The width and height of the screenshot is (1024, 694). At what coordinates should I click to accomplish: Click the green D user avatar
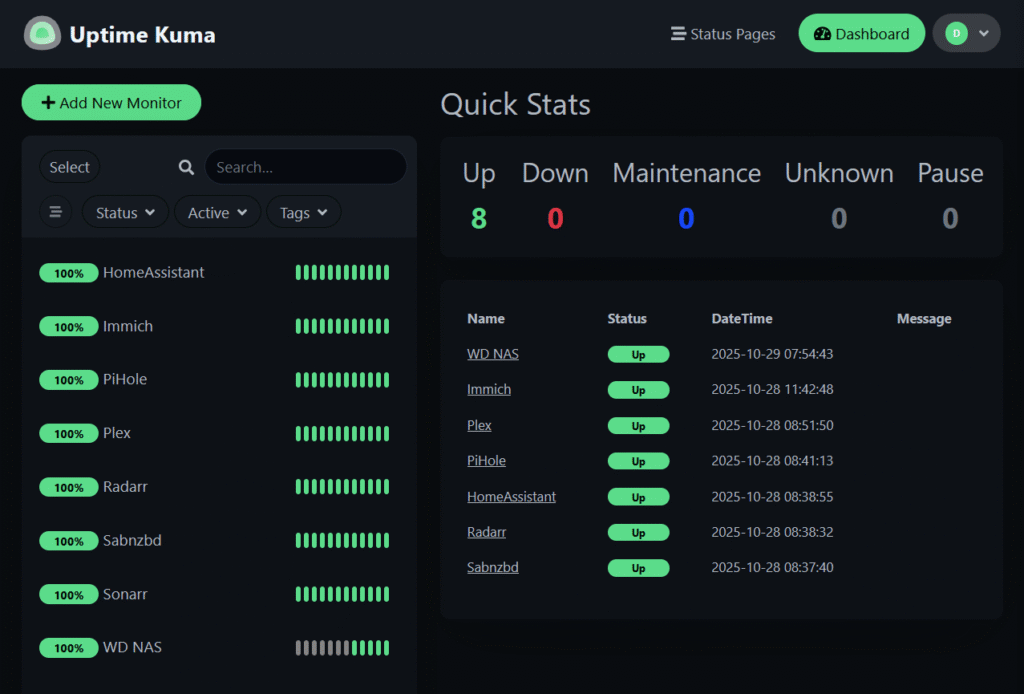click(956, 33)
